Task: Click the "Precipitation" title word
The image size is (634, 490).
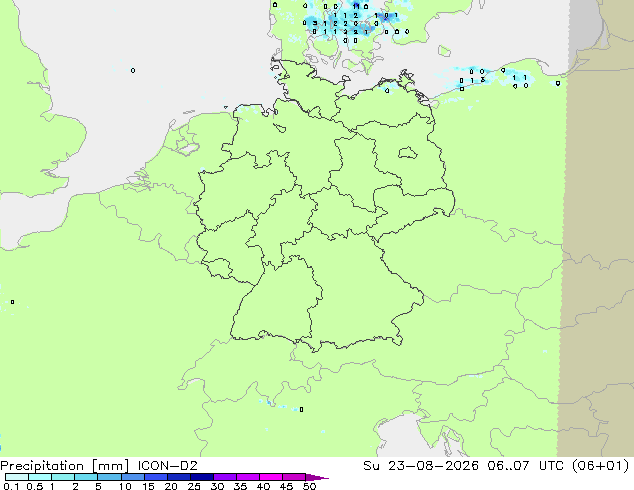Action: [42, 466]
